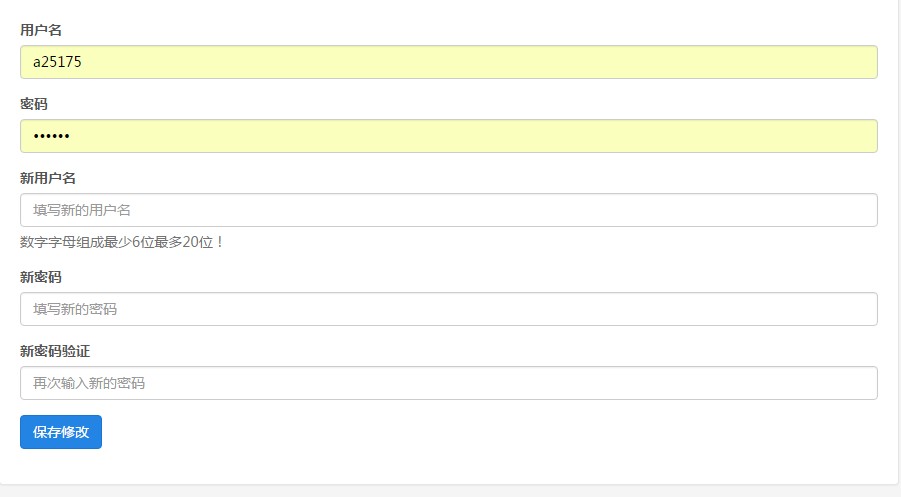Click the placeholder 再次输入新的密码

89,383
